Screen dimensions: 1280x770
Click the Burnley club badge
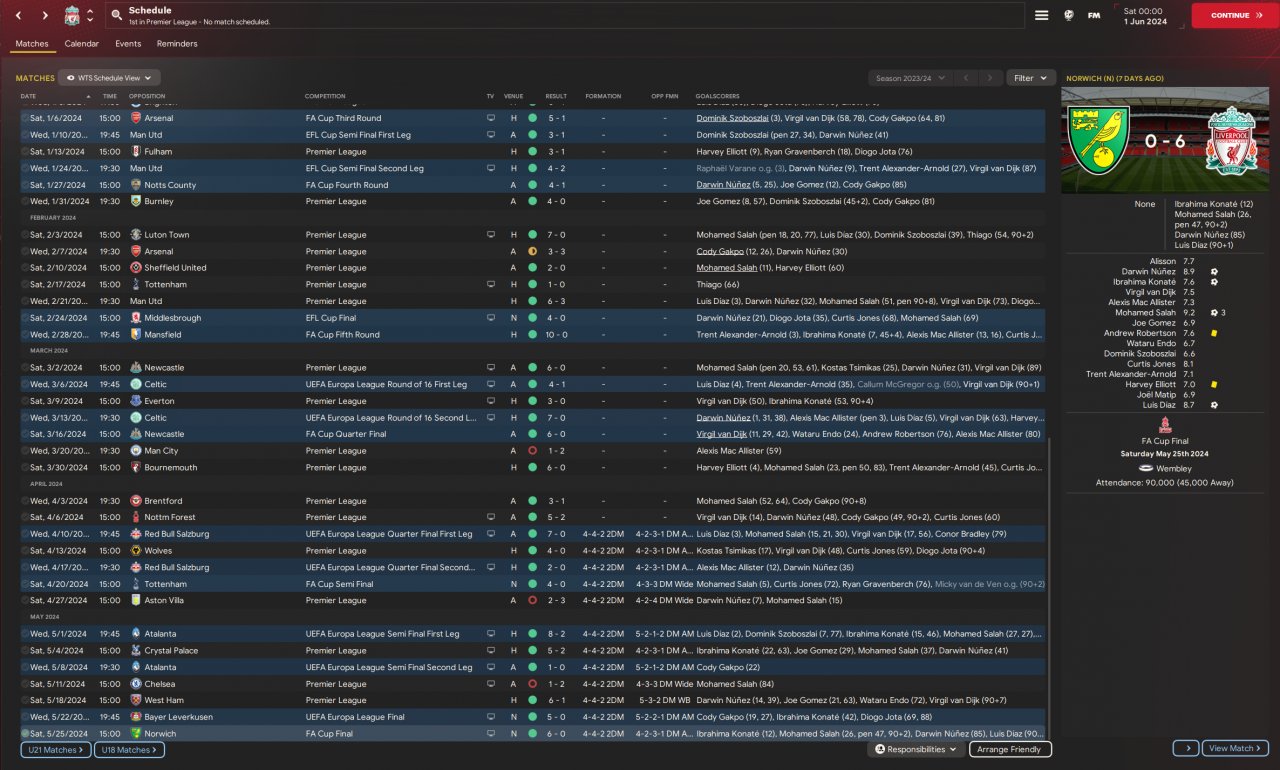pyautogui.click(x=137, y=201)
